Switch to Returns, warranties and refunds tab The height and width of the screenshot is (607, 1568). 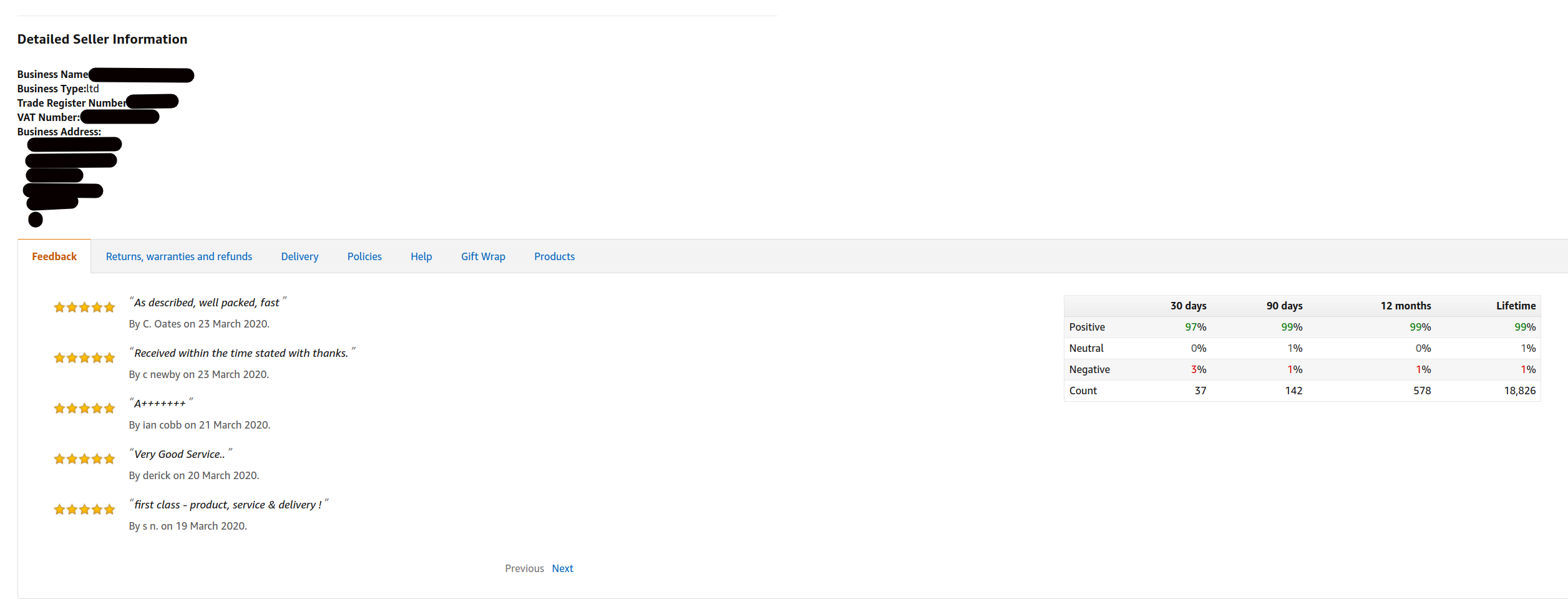[x=179, y=256]
